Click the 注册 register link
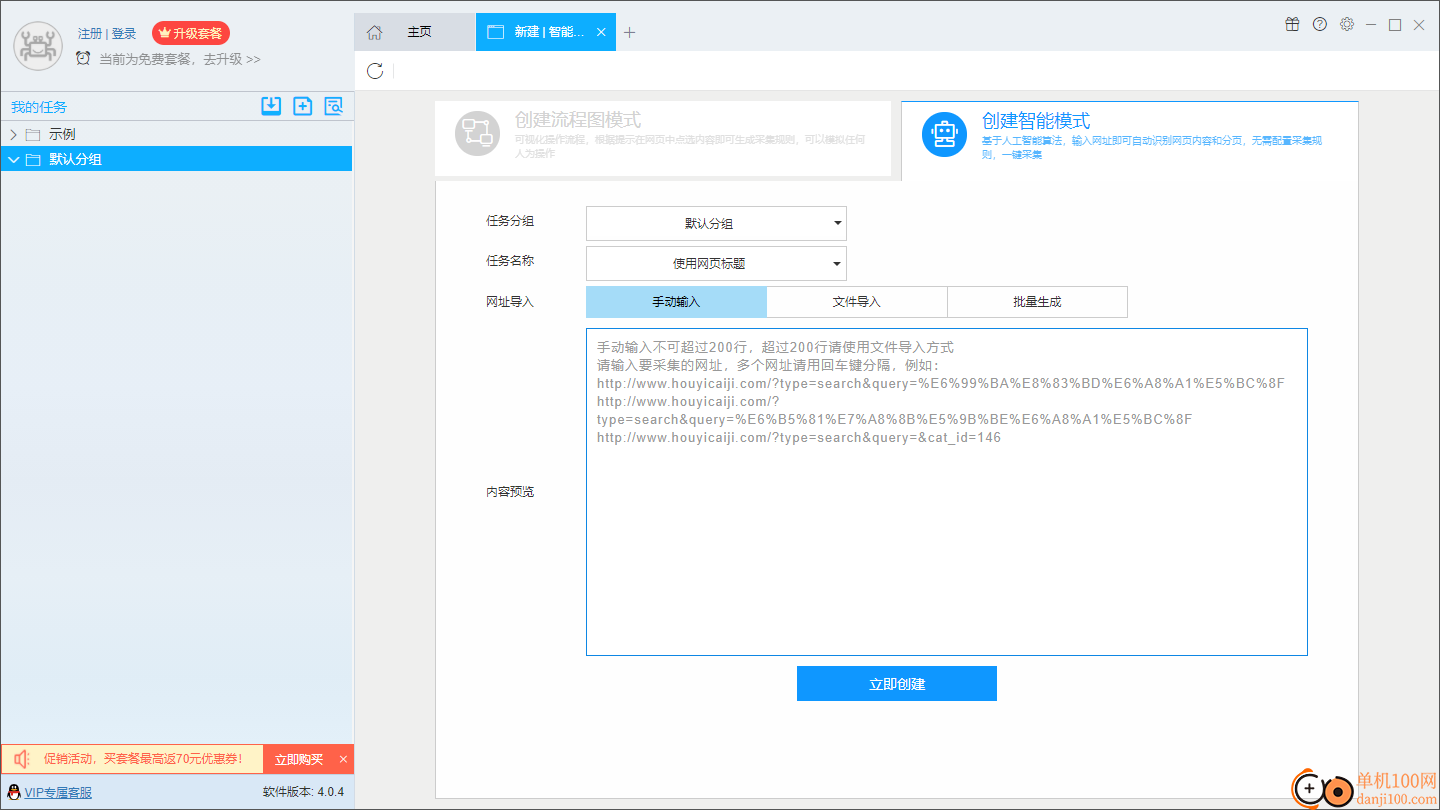 (x=90, y=34)
